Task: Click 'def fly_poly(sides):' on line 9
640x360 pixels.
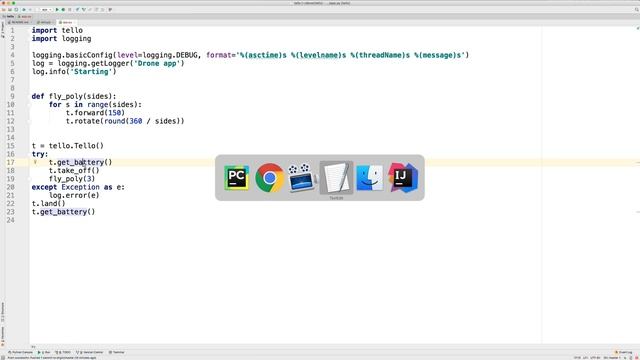Action: 74,96
